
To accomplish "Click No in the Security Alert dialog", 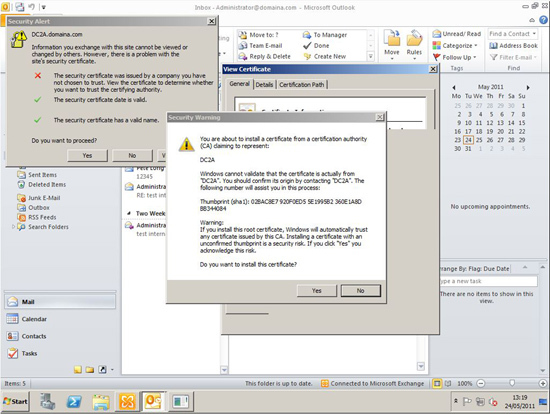I will (132, 155).
